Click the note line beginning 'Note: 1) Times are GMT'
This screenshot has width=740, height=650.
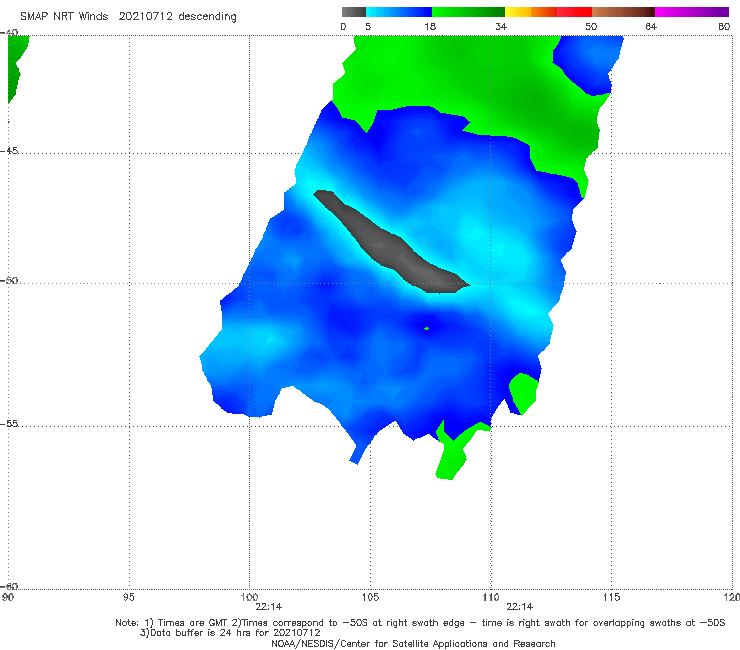(420, 623)
